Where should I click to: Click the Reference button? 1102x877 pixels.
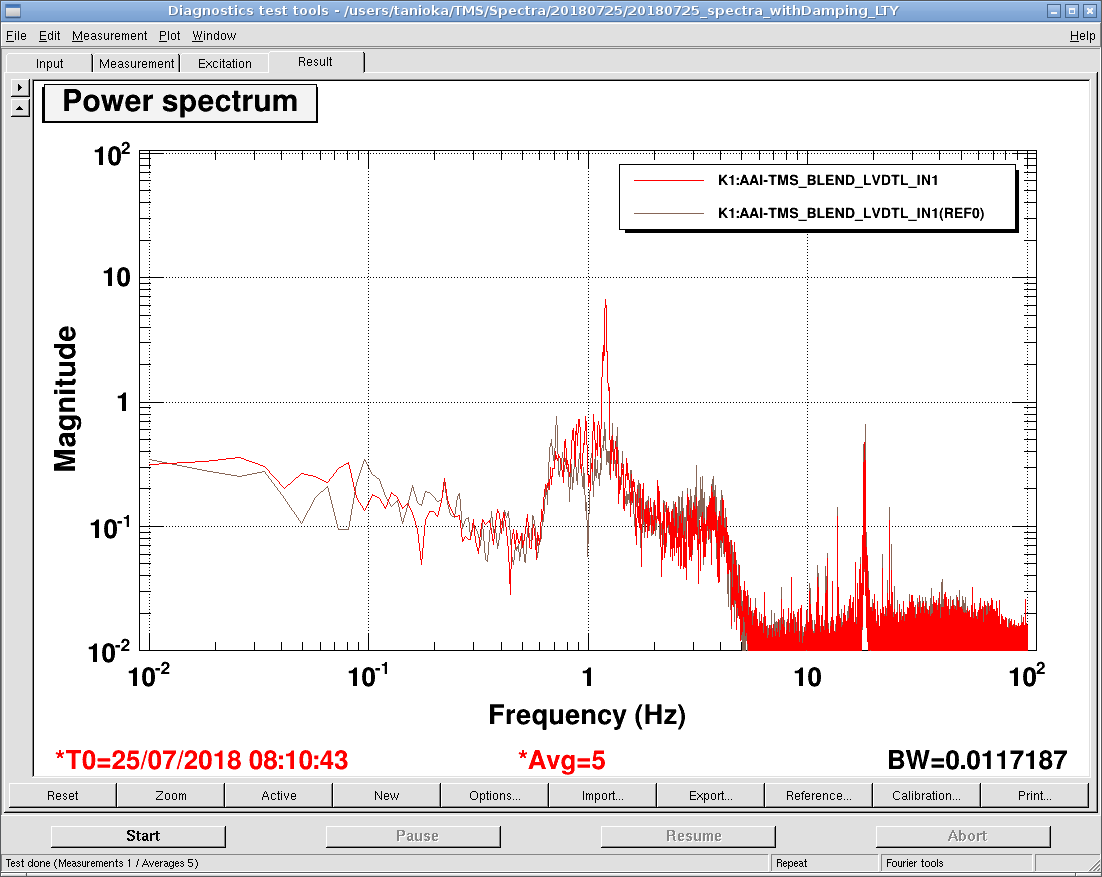pos(818,796)
